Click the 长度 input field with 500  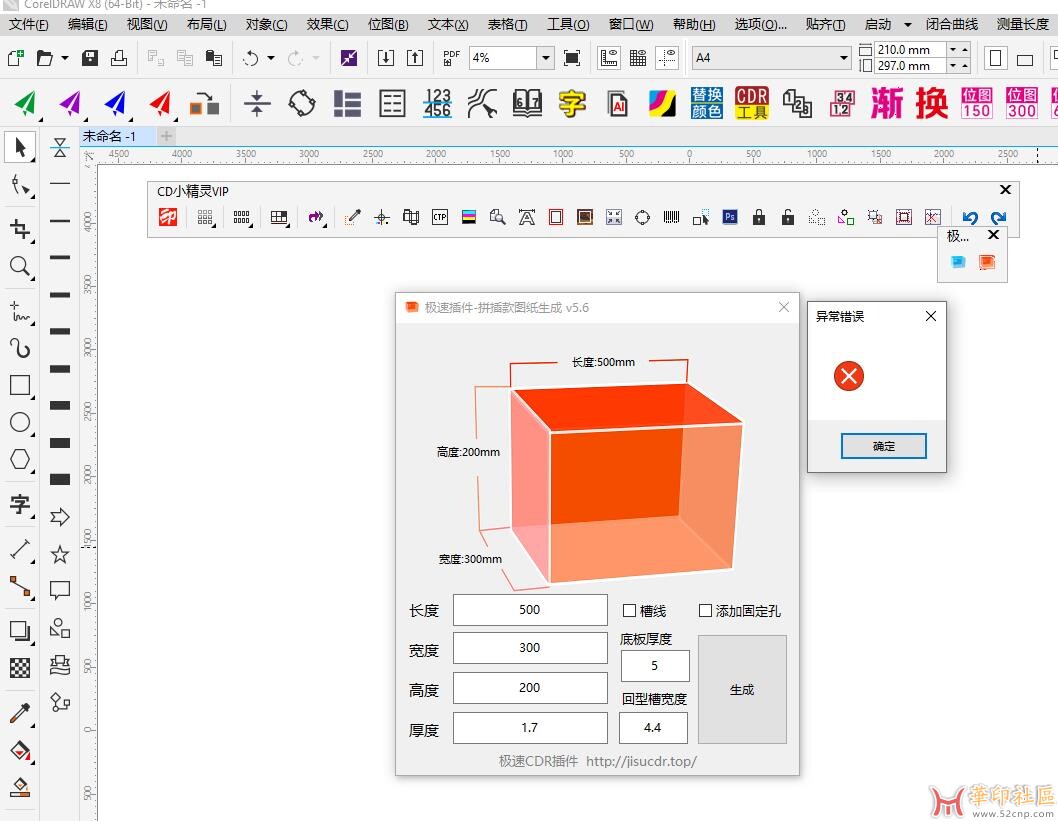[530, 610]
